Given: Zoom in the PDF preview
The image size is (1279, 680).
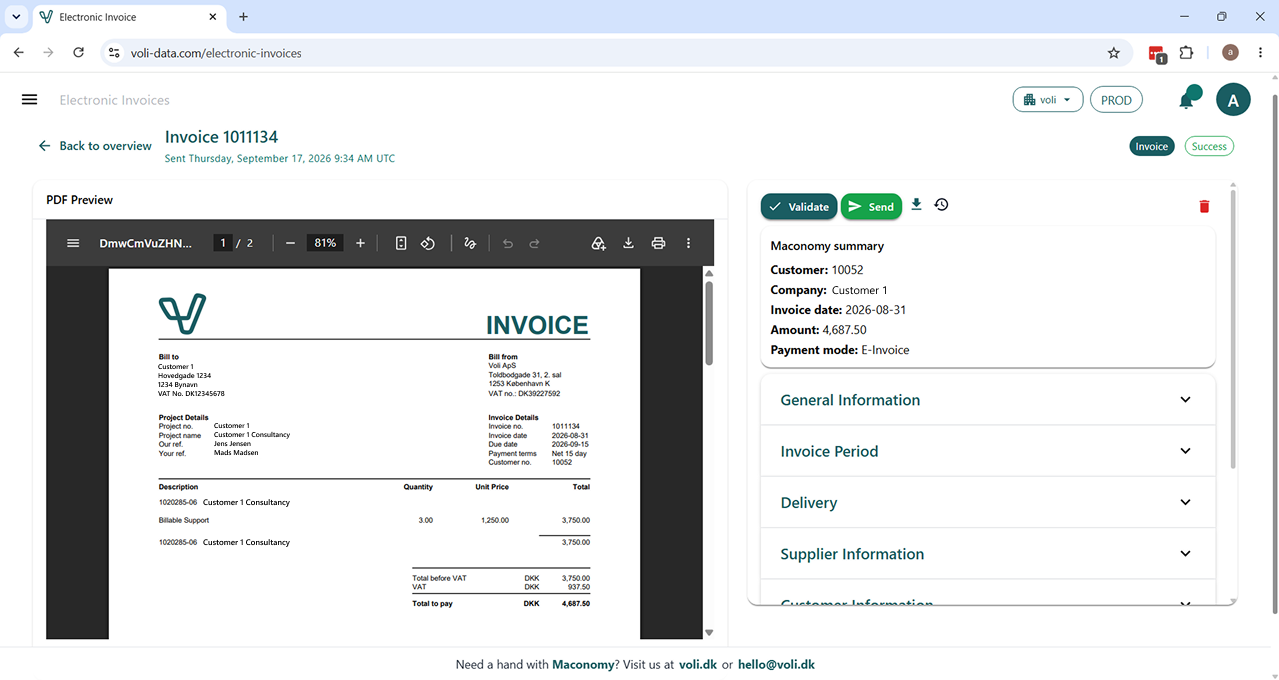Looking at the screenshot, I should click(x=360, y=243).
